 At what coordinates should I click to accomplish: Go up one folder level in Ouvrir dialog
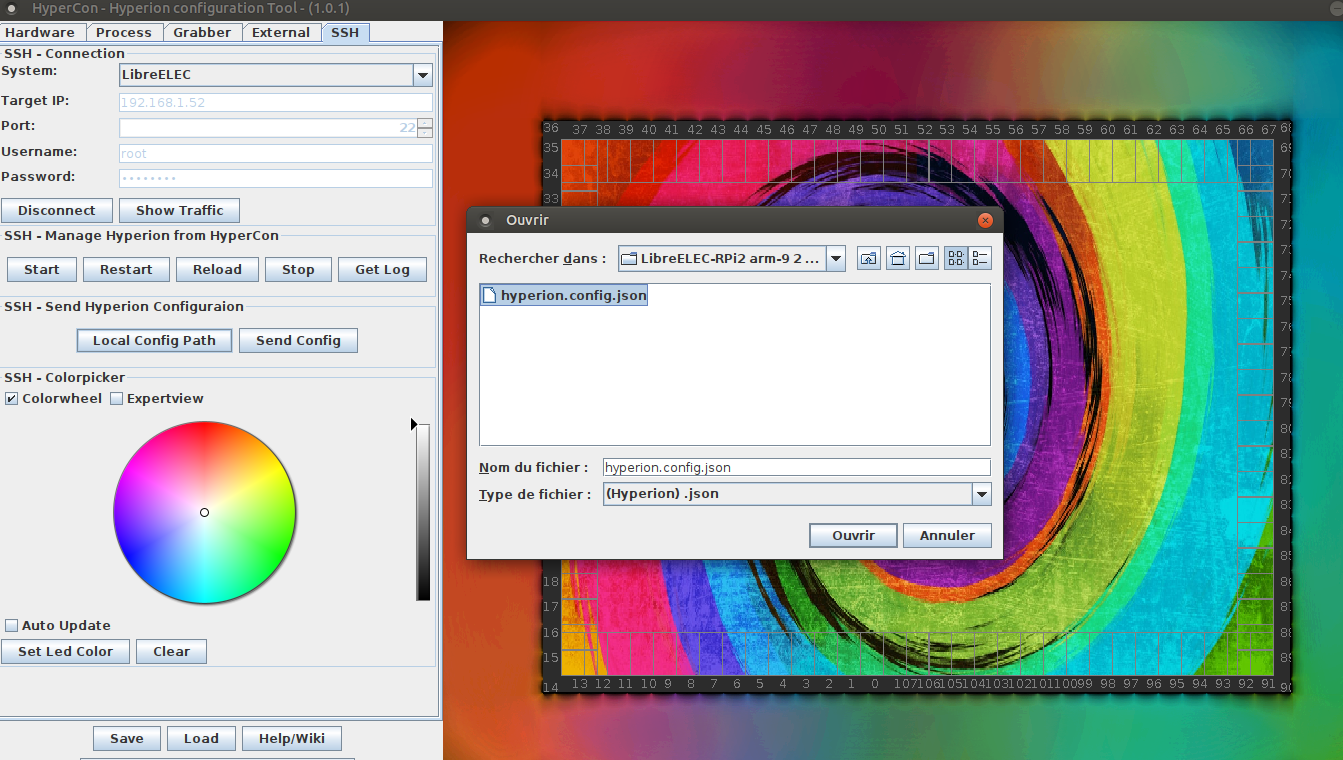(x=869, y=258)
